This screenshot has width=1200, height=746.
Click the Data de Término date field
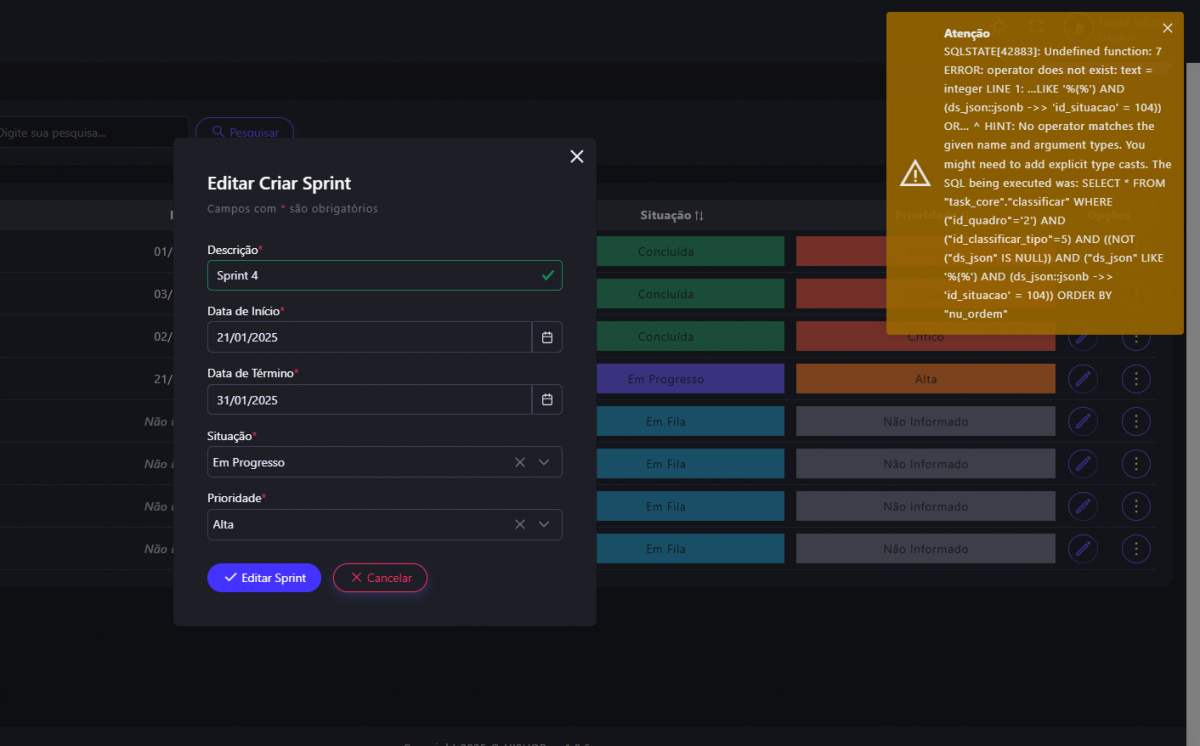pyautogui.click(x=369, y=400)
